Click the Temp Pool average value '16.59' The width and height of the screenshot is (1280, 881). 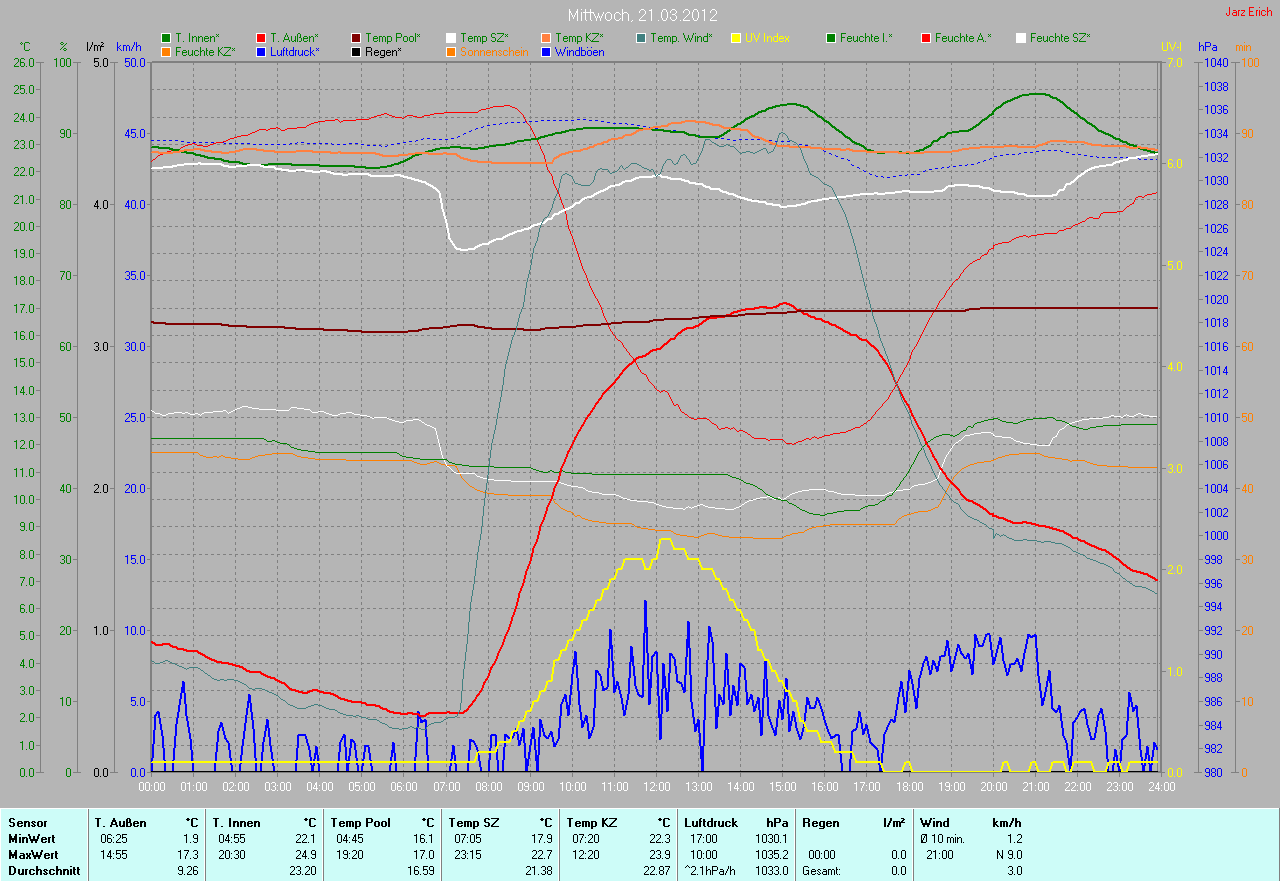click(x=422, y=871)
